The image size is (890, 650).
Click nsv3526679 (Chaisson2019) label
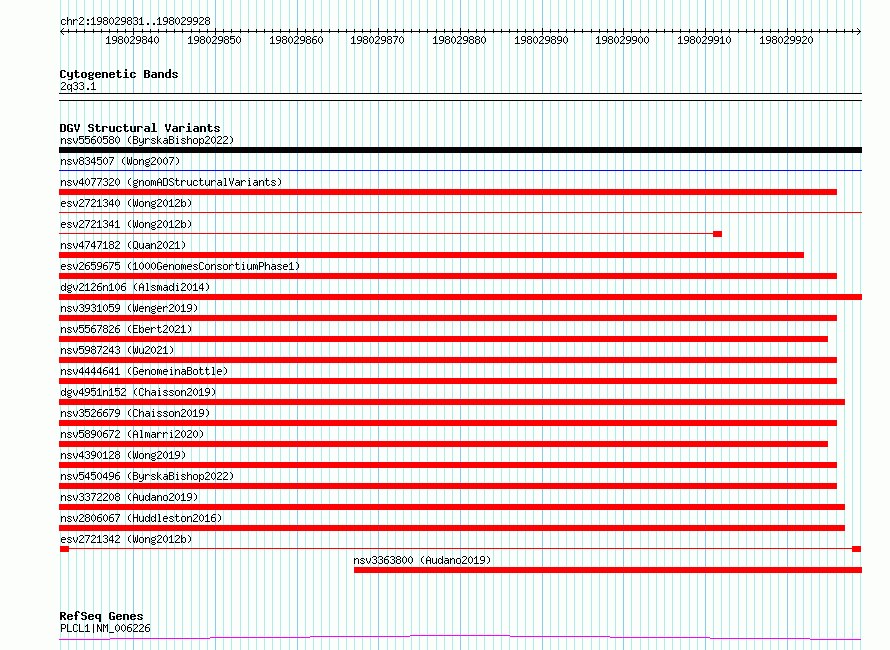(135, 413)
